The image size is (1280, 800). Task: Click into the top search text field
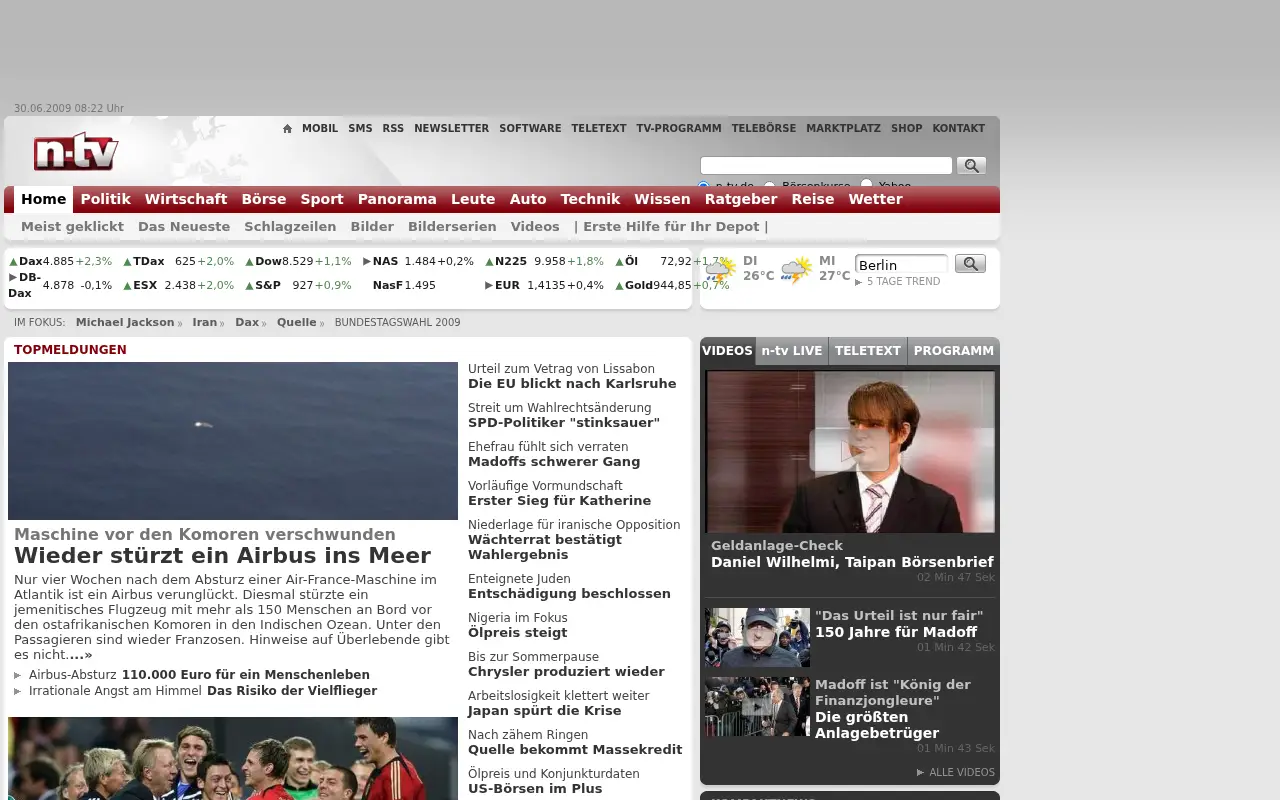click(x=826, y=166)
